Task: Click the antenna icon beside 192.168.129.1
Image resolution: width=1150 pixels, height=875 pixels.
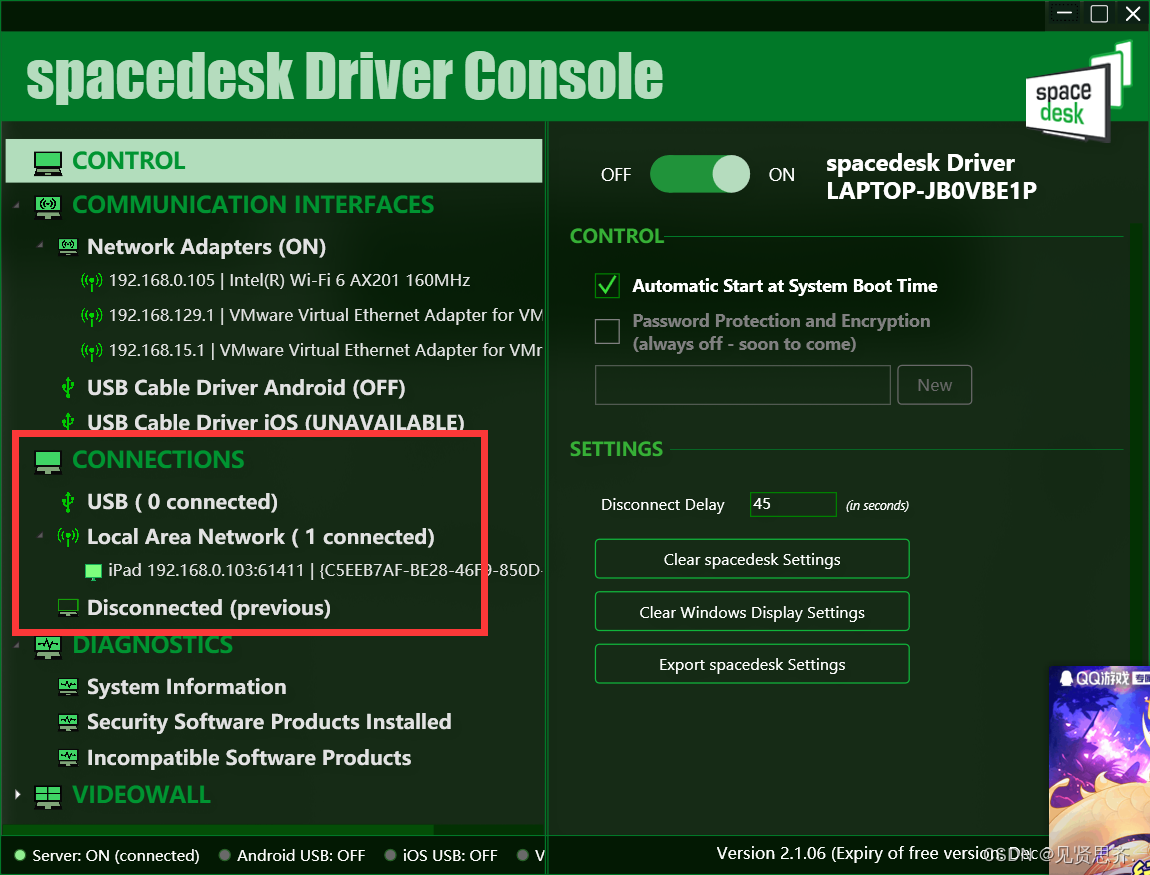Action: [91, 316]
